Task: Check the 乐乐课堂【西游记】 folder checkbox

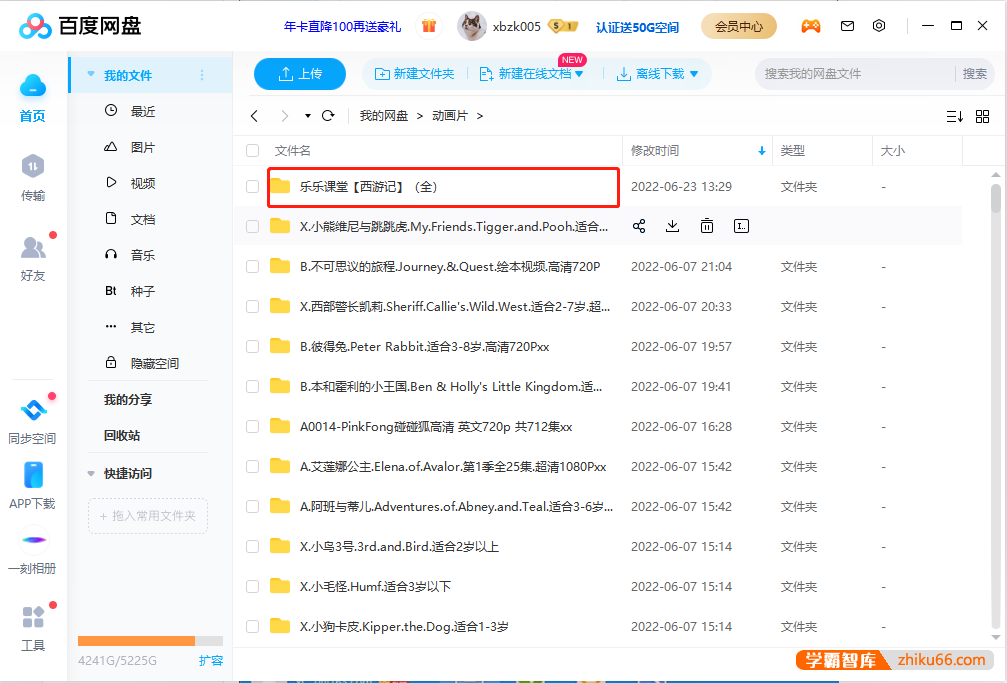Action: pos(252,186)
